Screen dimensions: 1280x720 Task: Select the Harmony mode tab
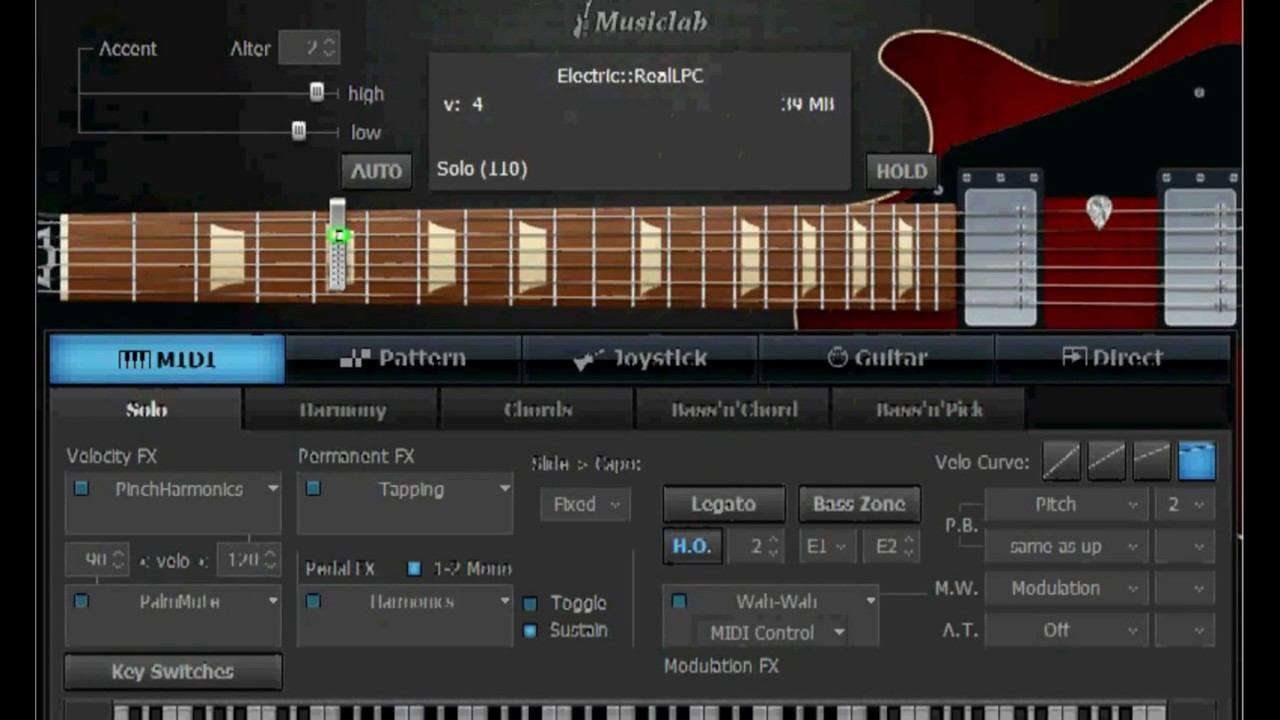[x=341, y=410]
